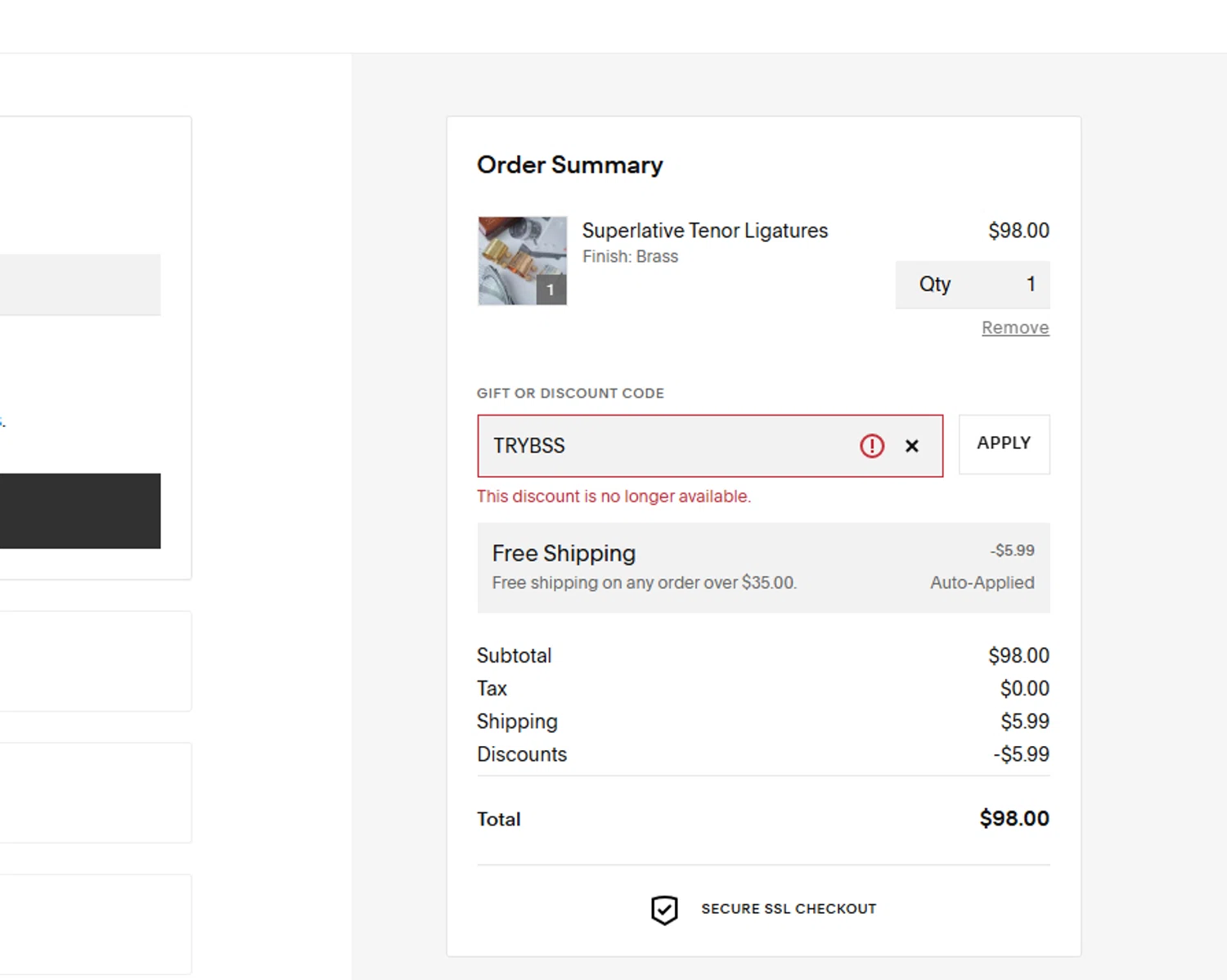The image size is (1227, 980).
Task: Click the Order Summary heading
Action: point(570,165)
